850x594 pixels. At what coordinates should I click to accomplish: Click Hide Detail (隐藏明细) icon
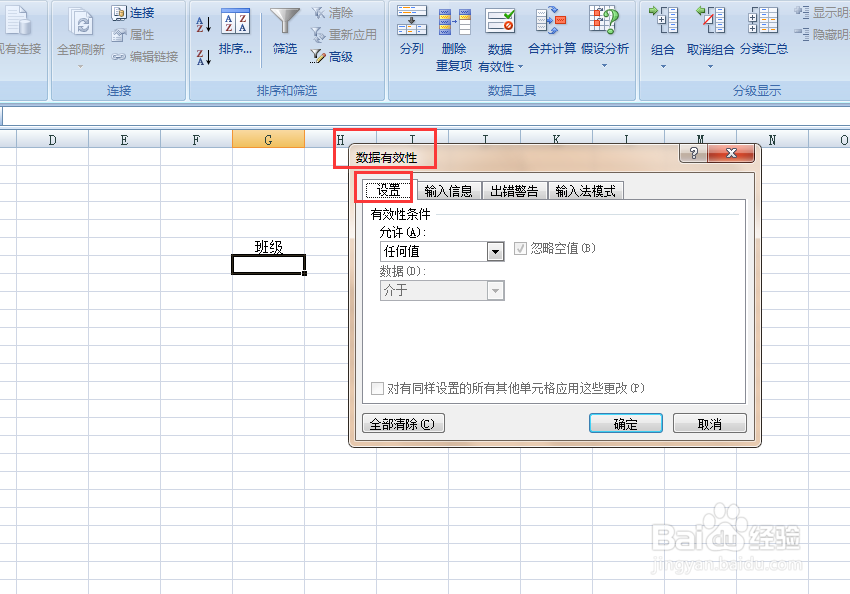point(802,34)
